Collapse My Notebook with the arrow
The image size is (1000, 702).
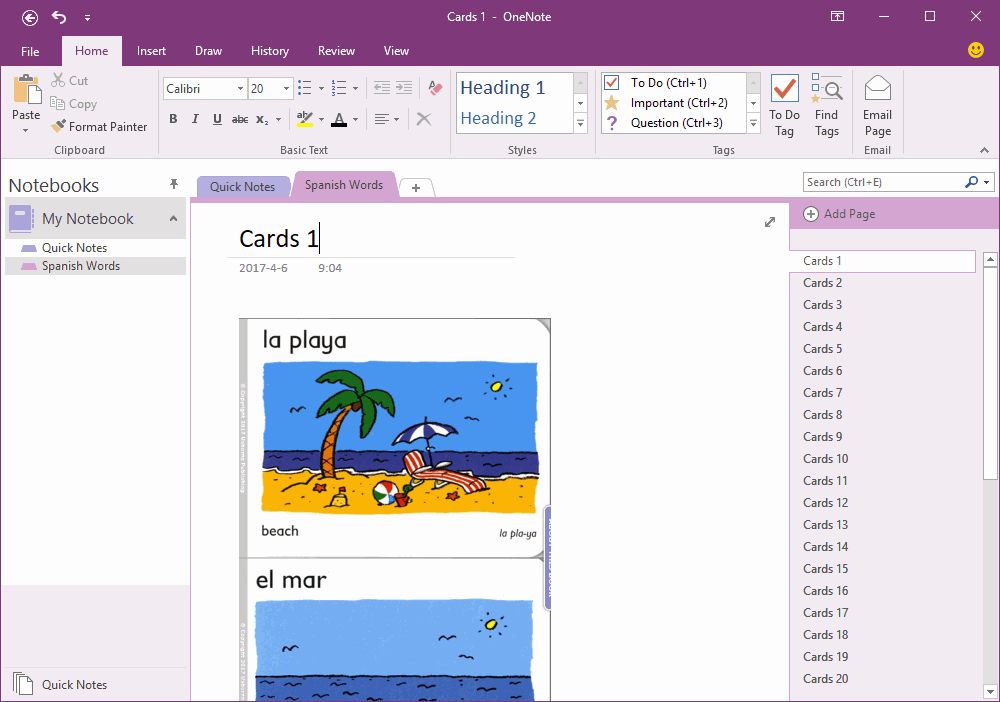click(x=173, y=219)
